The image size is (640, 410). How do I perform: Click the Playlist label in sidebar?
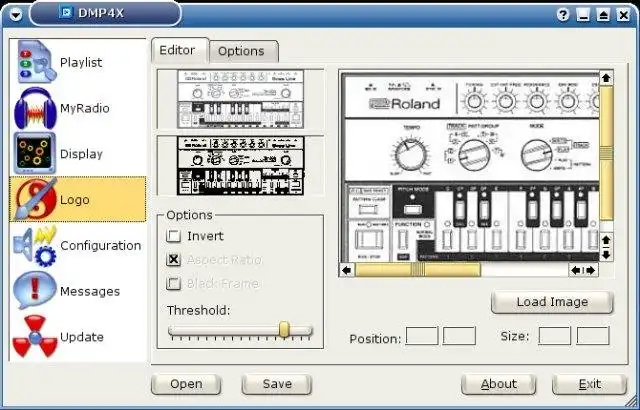pos(81,62)
